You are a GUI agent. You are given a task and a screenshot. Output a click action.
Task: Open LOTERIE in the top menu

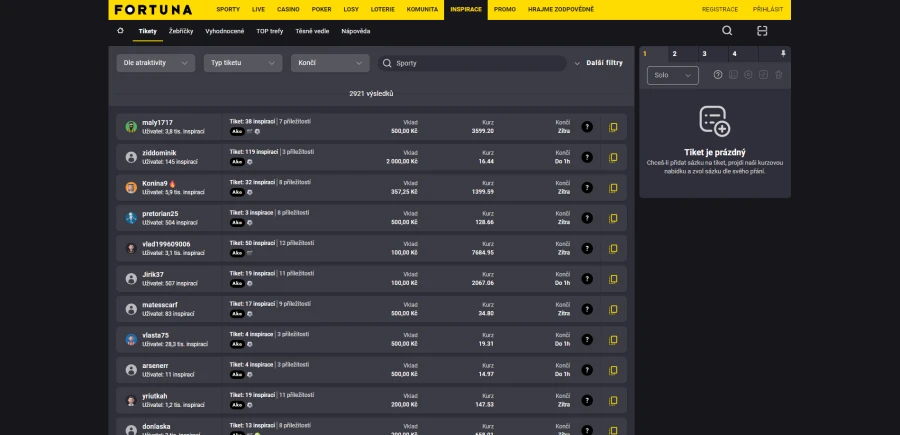point(382,10)
